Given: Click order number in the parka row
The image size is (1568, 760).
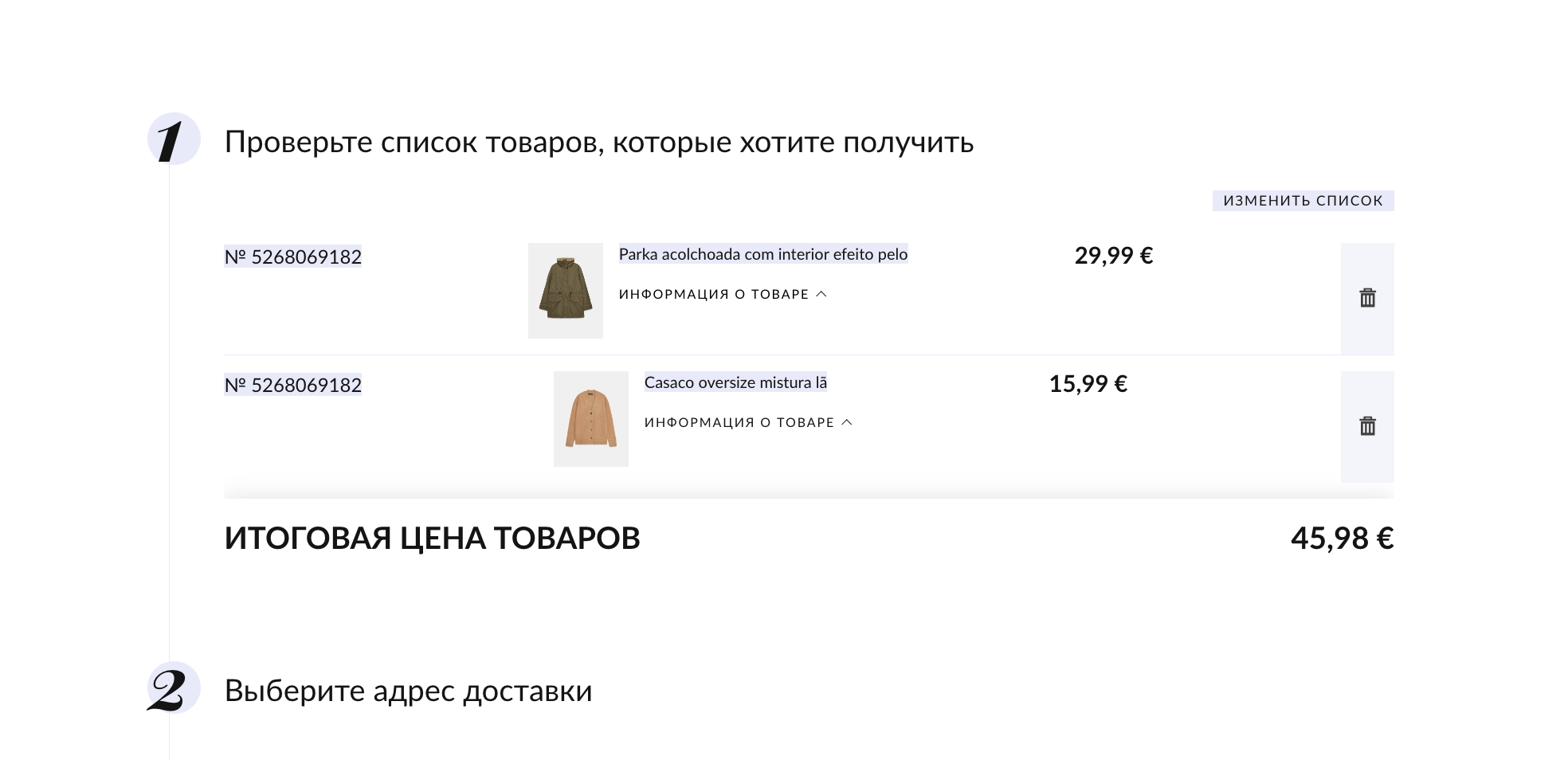Looking at the screenshot, I should pos(292,257).
